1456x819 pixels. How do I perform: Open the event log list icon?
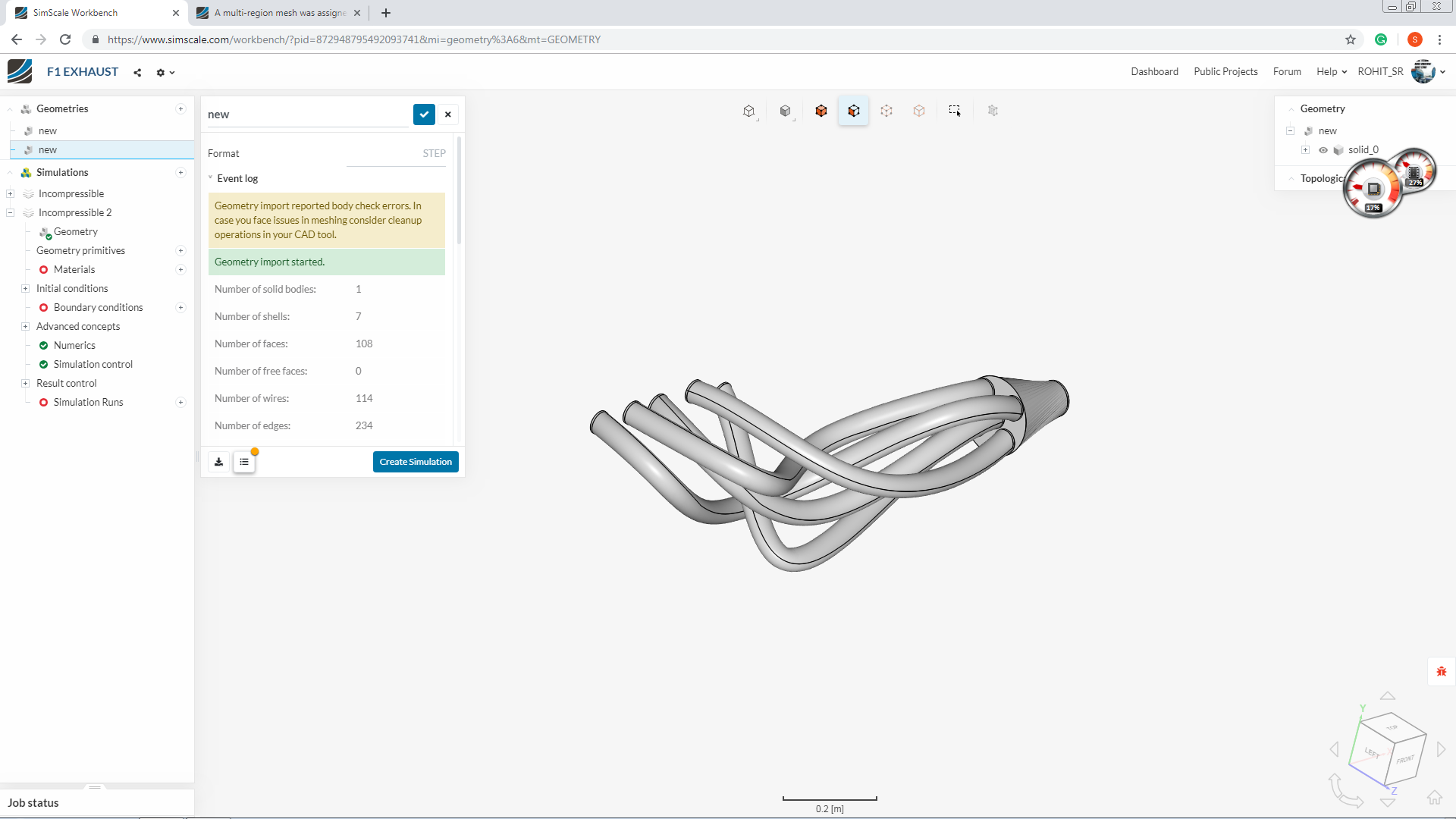click(x=244, y=462)
